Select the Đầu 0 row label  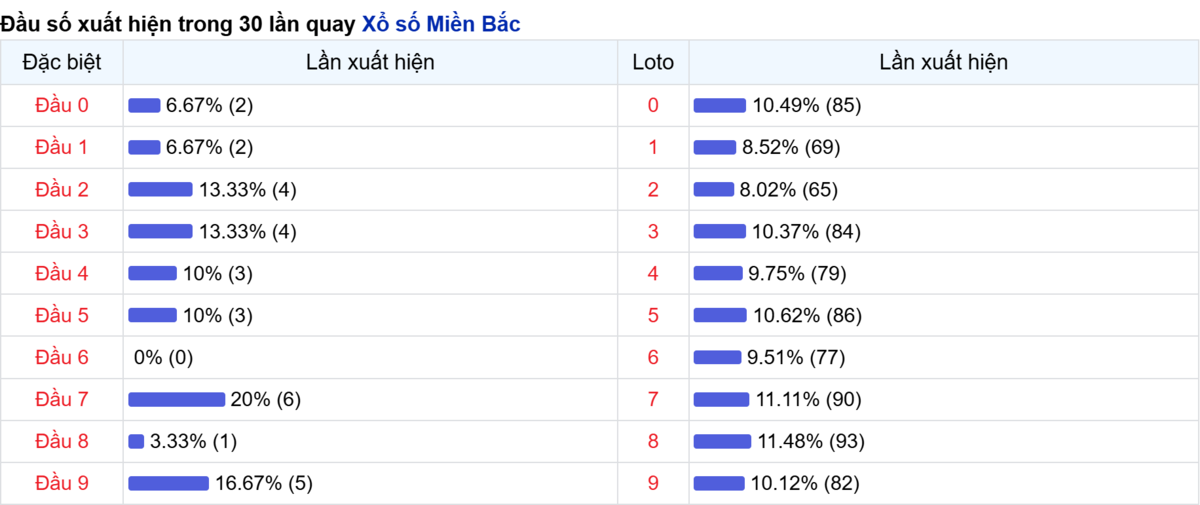click(x=62, y=105)
